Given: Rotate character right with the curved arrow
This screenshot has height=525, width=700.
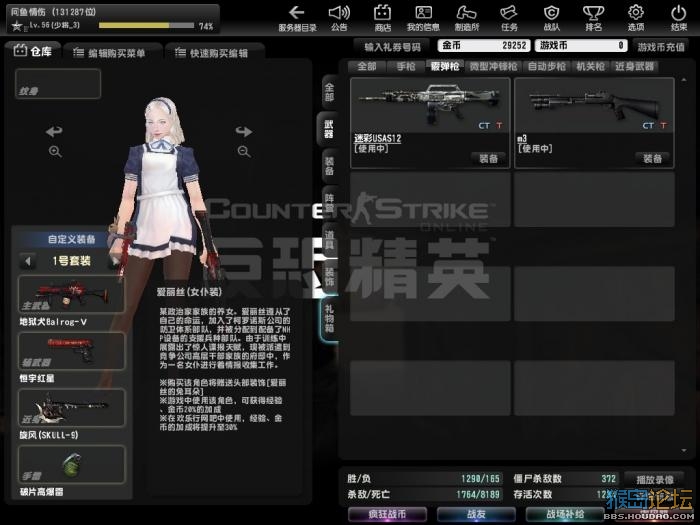Looking at the screenshot, I should click(244, 131).
